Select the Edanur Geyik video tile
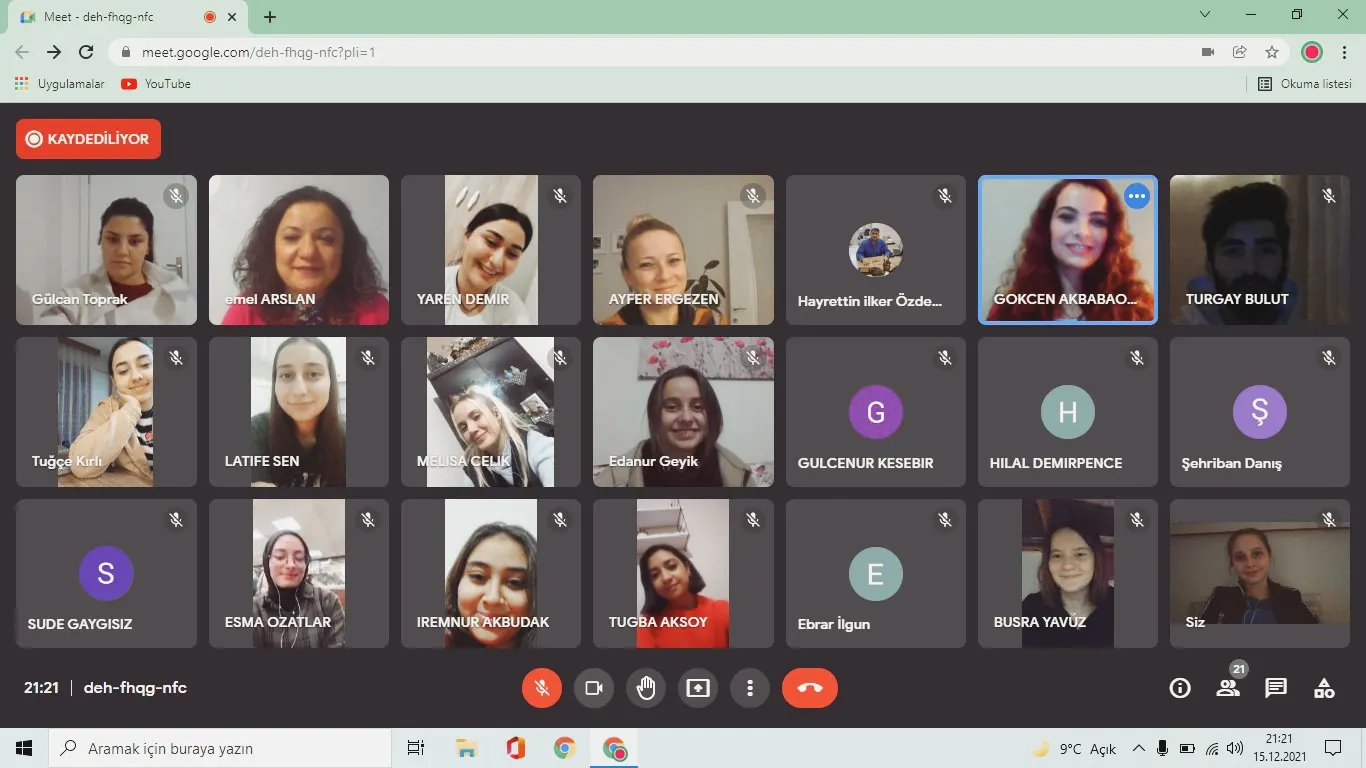The image size is (1366, 768). [683, 412]
